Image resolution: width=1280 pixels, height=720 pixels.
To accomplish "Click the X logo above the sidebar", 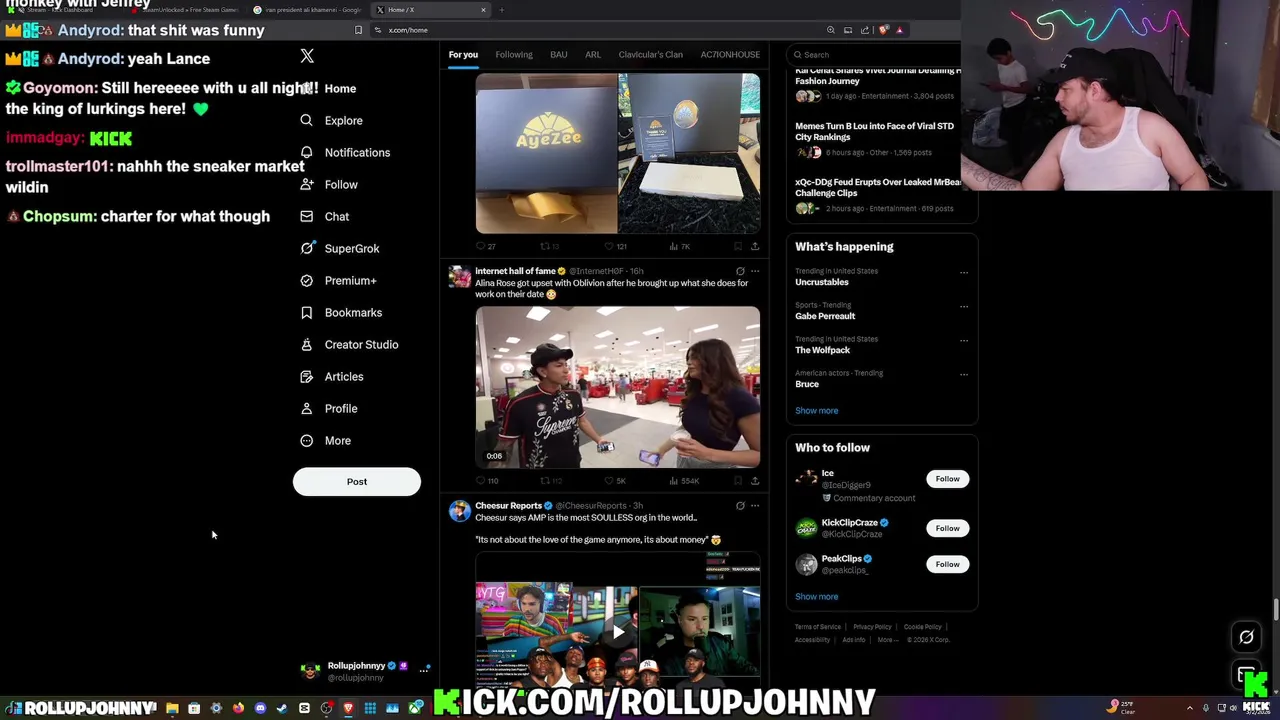I will tap(307, 56).
